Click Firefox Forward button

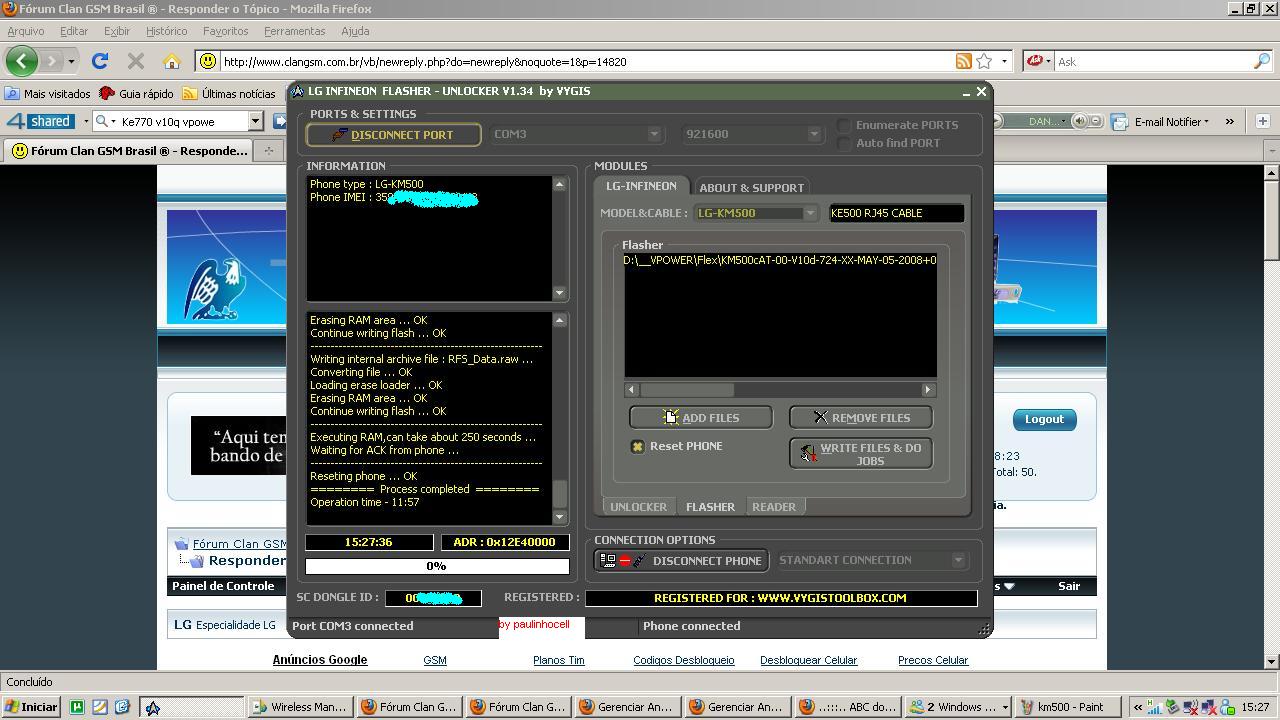click(52, 61)
